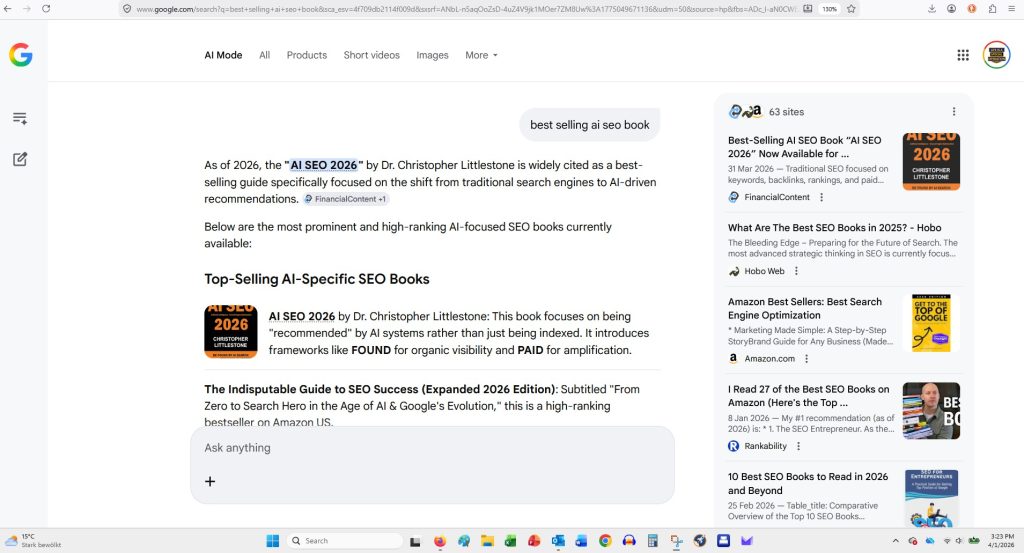Click the FinancialContent +1 source chip

pos(345,199)
